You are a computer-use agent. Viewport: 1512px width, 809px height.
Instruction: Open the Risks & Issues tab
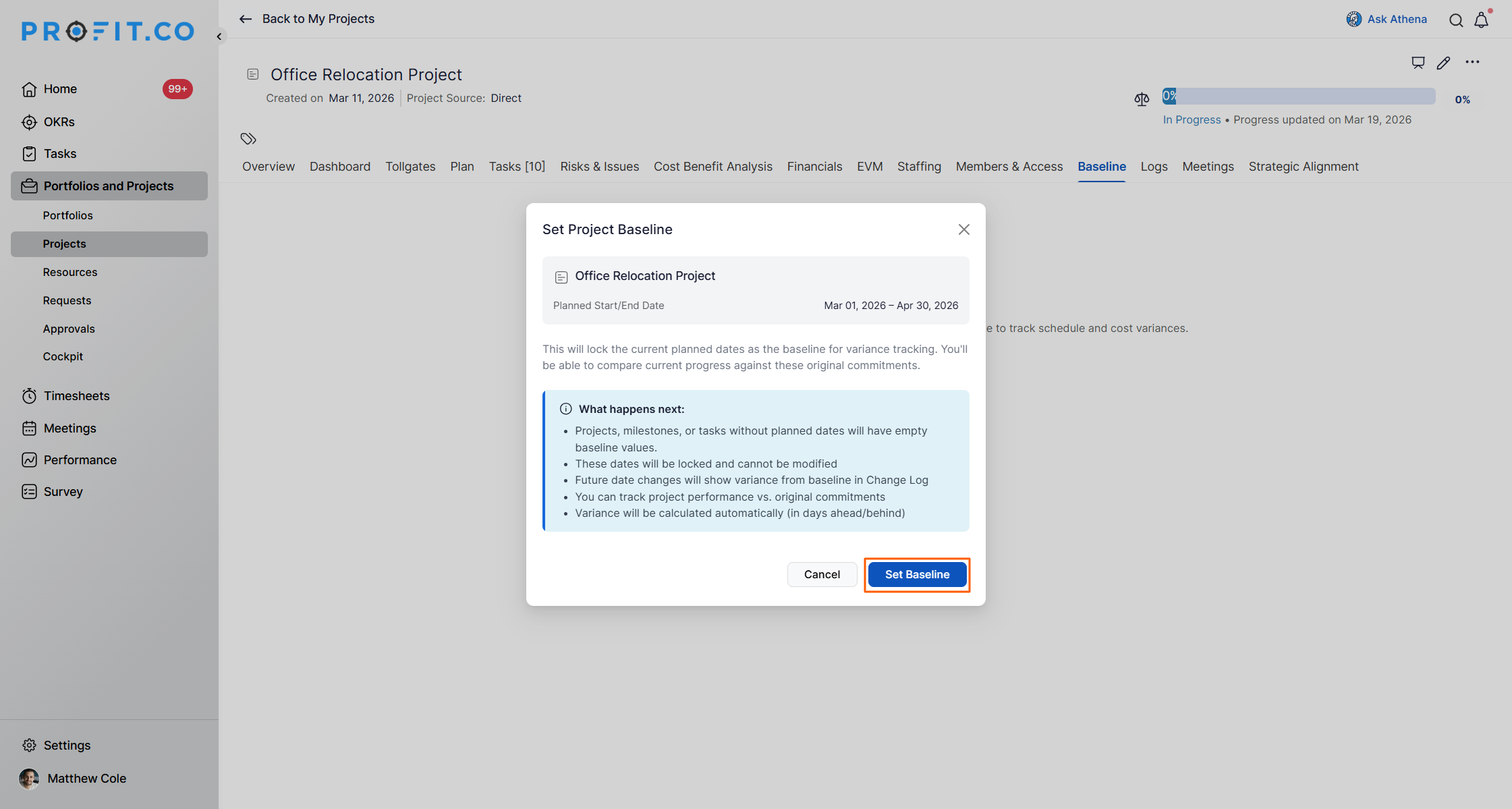point(599,167)
